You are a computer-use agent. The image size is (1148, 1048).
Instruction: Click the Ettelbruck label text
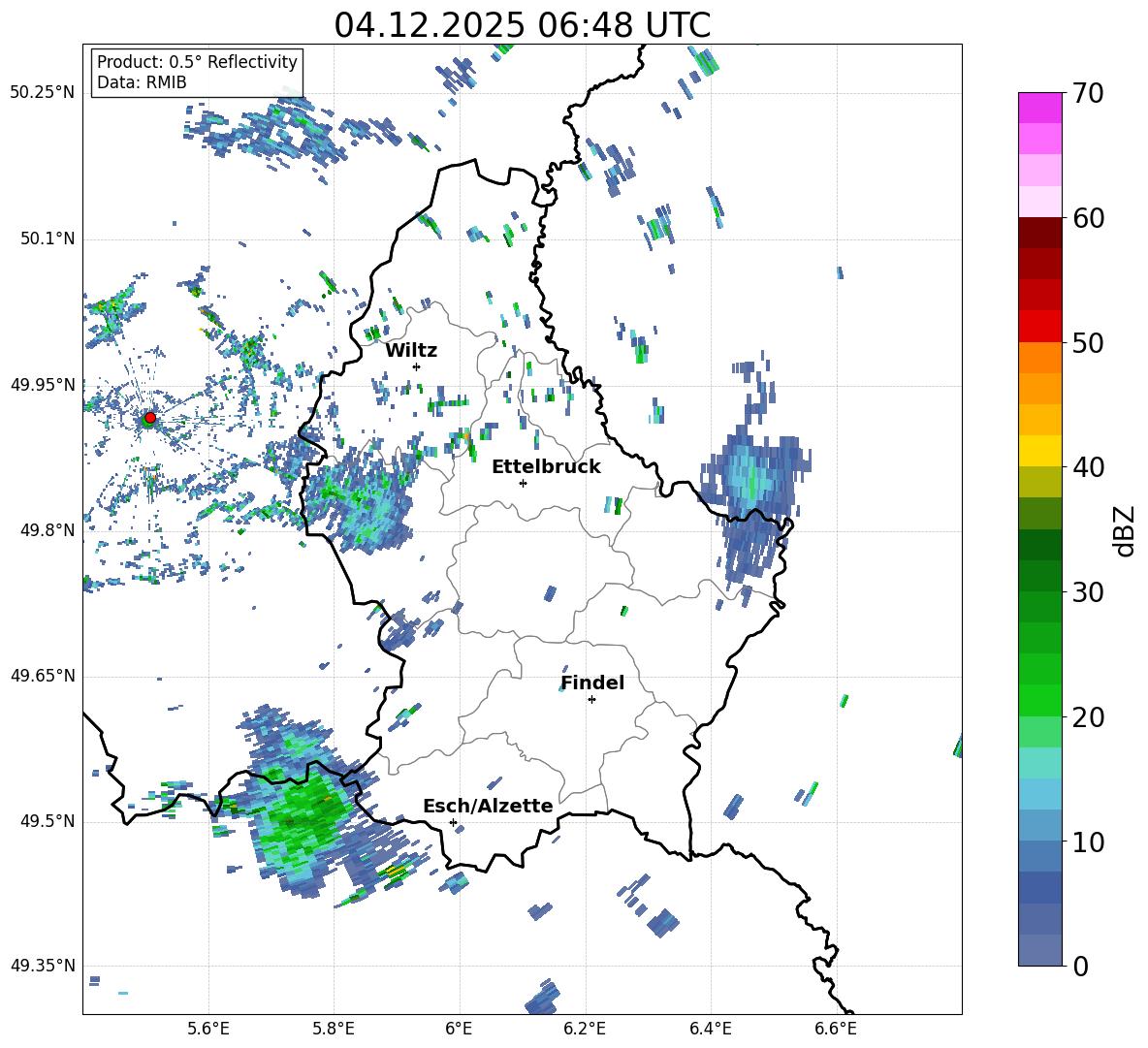coord(545,466)
